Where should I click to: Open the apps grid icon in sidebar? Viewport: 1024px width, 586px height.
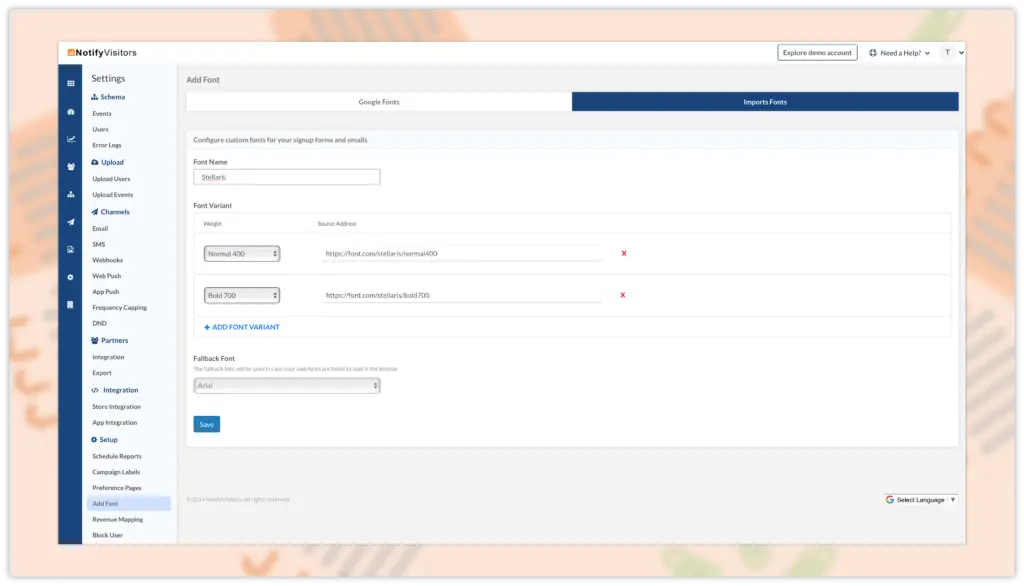click(70, 83)
